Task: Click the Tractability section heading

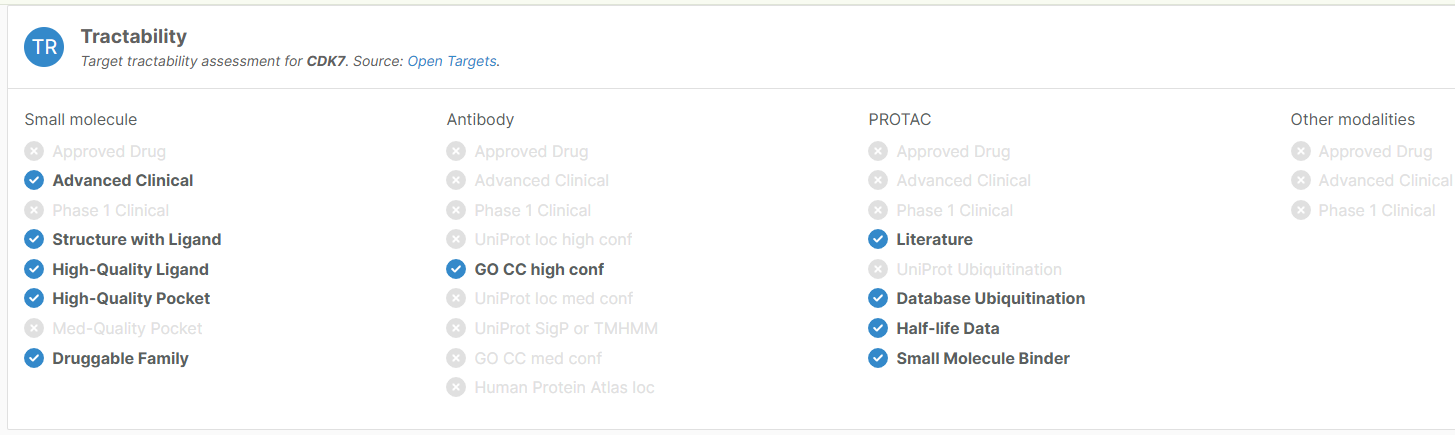Action: pyautogui.click(x=134, y=36)
